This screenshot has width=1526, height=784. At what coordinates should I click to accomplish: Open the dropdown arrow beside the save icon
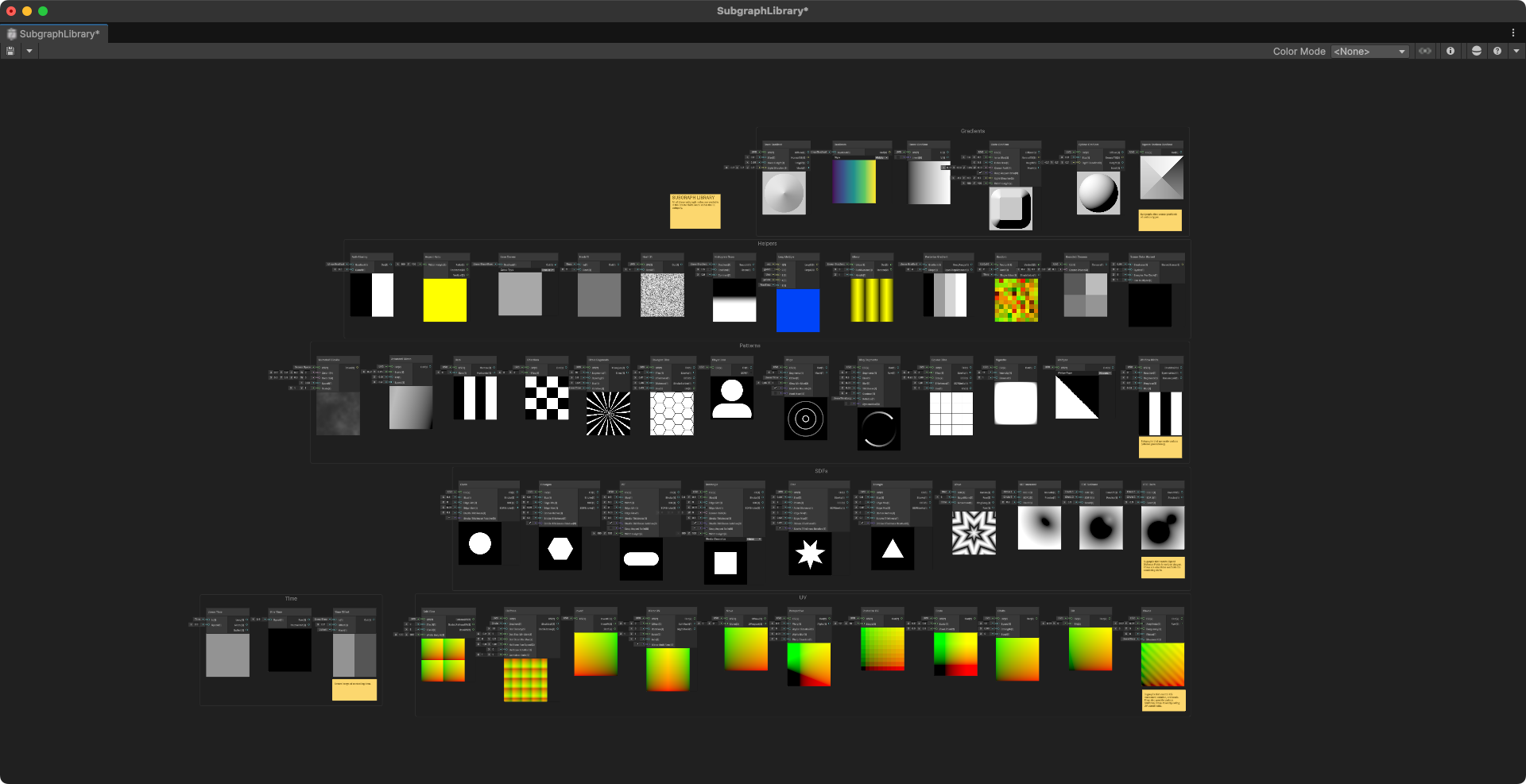(29, 51)
